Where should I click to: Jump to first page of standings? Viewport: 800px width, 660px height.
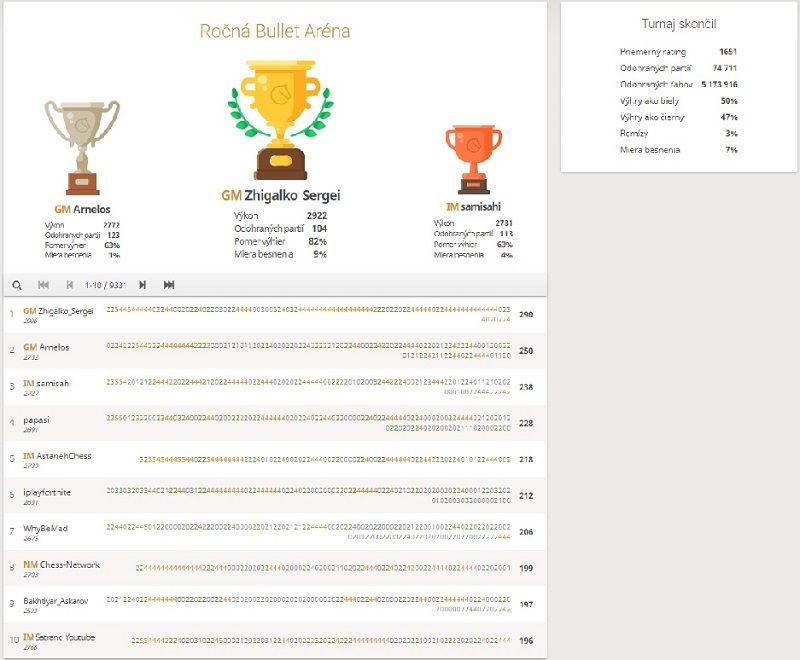pyautogui.click(x=44, y=285)
